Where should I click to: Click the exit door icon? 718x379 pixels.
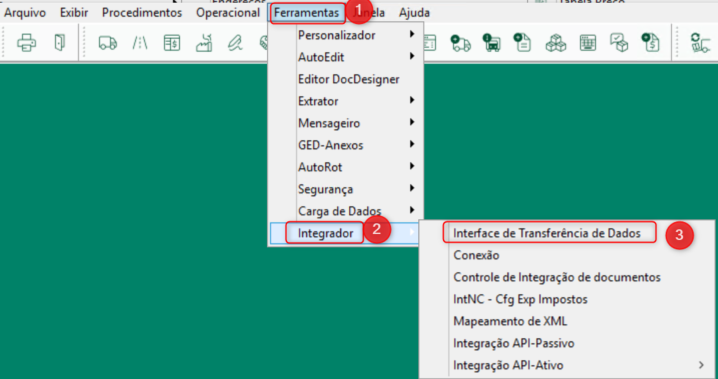[x=60, y=43]
